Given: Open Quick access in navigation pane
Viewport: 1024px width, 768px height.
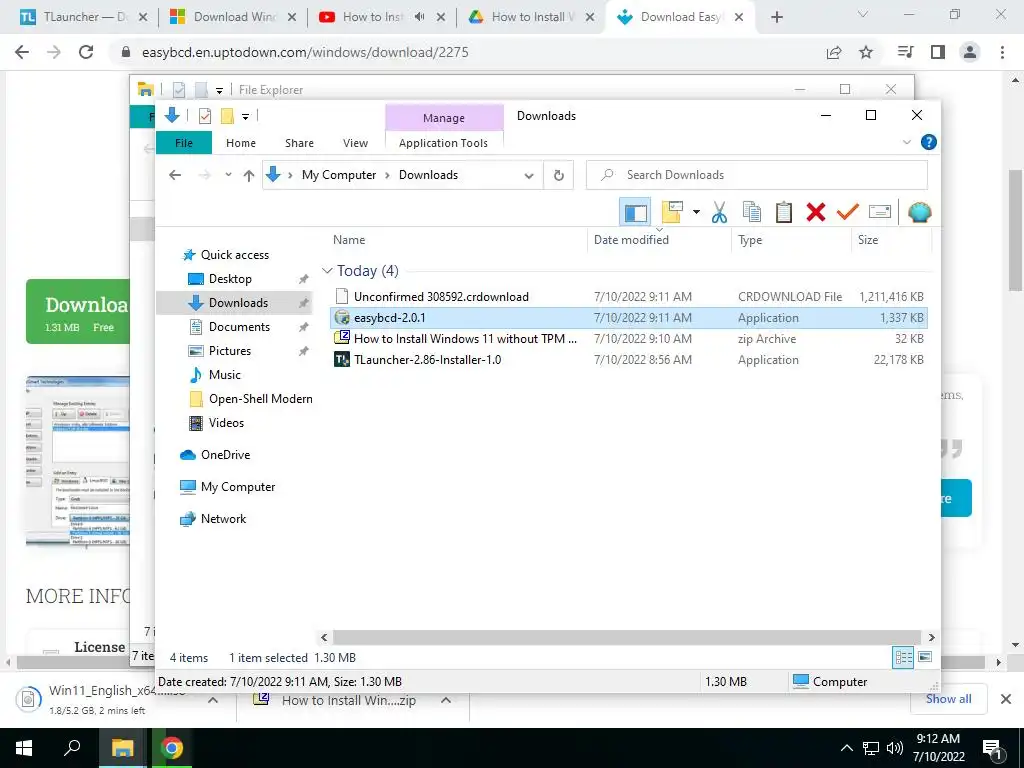Looking at the screenshot, I should 234,255.
